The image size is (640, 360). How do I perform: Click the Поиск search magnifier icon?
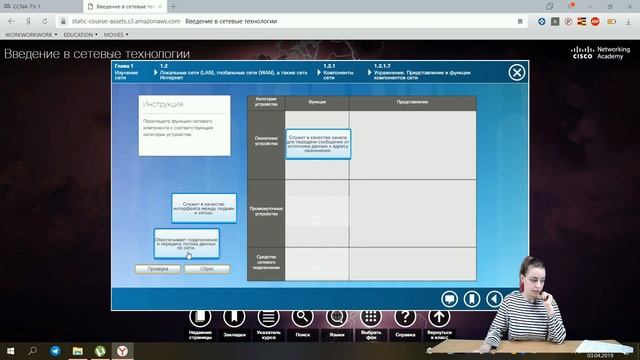(302, 317)
